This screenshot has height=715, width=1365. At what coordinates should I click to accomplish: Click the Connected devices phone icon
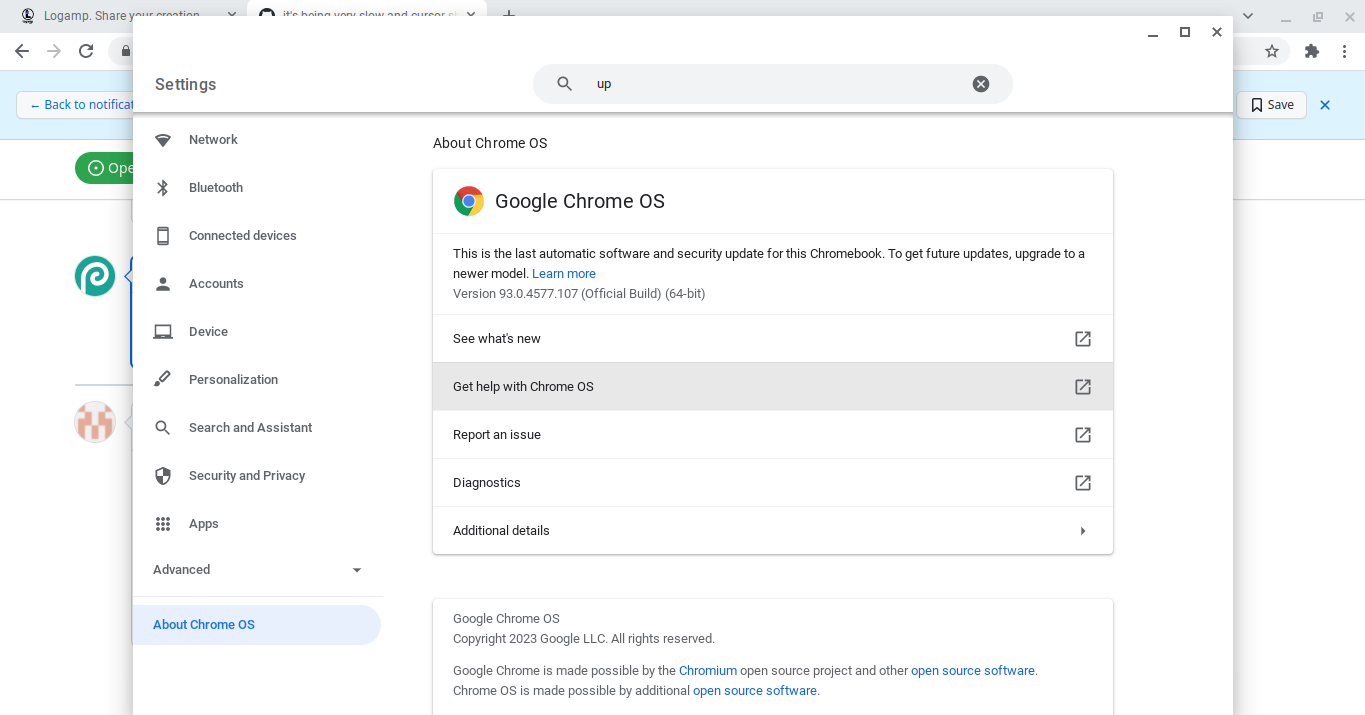pyautogui.click(x=162, y=235)
